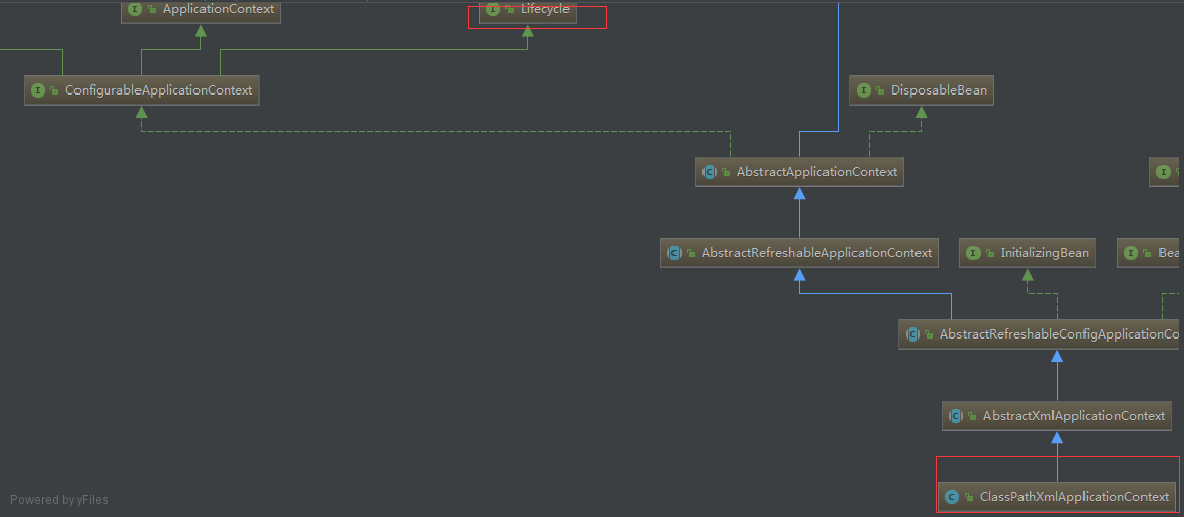This screenshot has width=1184, height=517.
Task: Click the class icon on ClassPathXmlApplicationContext
Action: (x=951, y=497)
